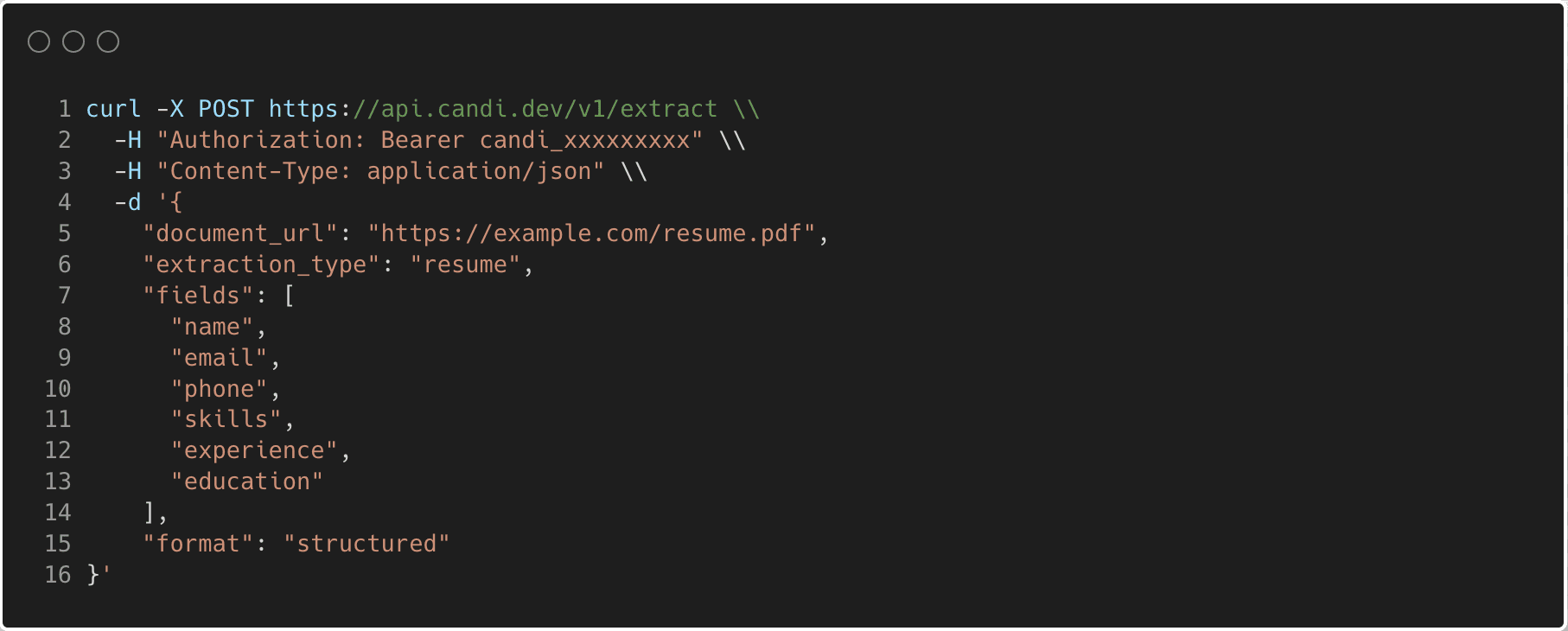This screenshot has width=1568, height=631.
Task: Click the closing brace on line 16
Action: coord(93,575)
